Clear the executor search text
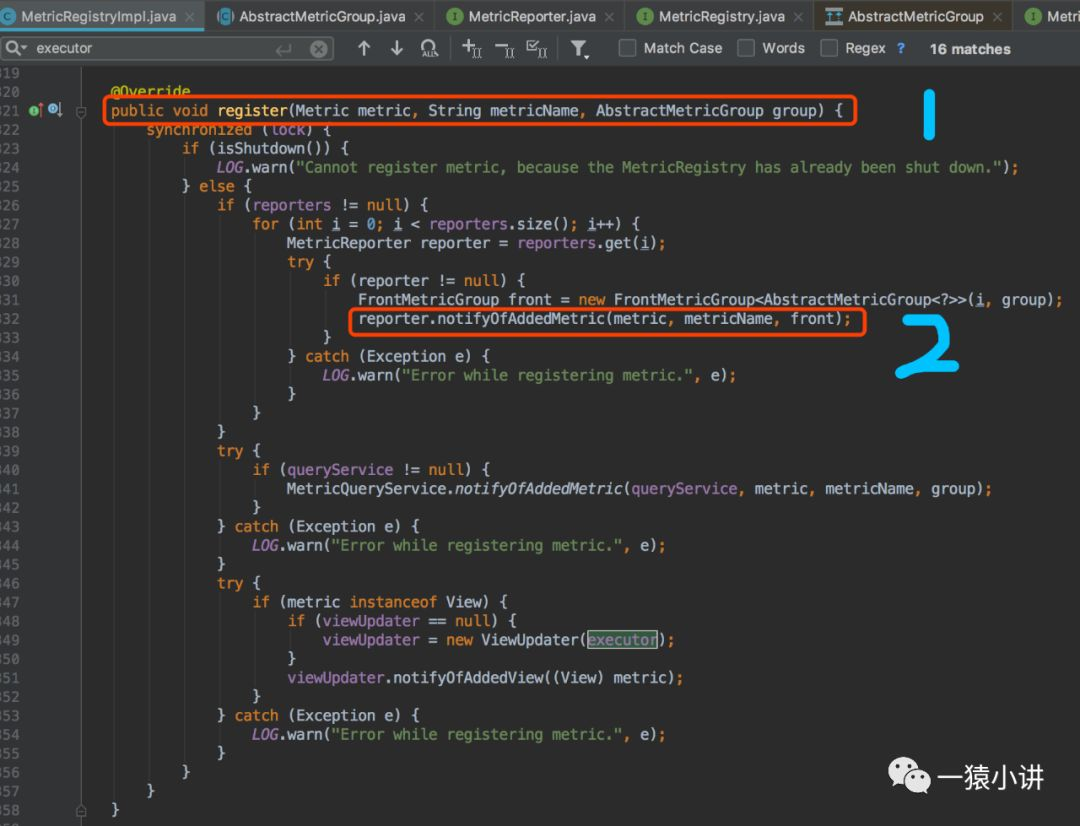 318,49
